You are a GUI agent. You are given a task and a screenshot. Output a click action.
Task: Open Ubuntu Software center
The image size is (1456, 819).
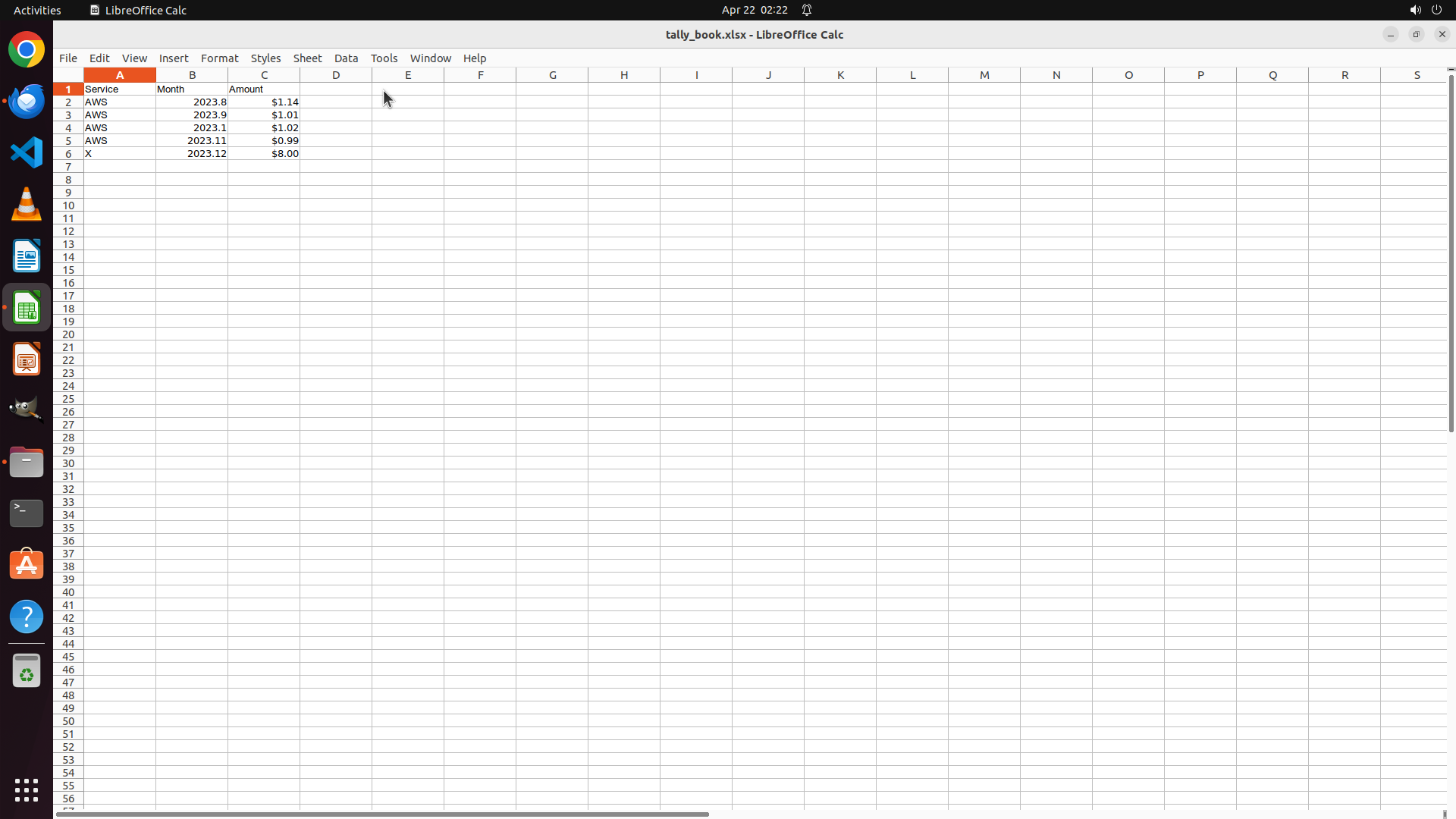(x=27, y=565)
